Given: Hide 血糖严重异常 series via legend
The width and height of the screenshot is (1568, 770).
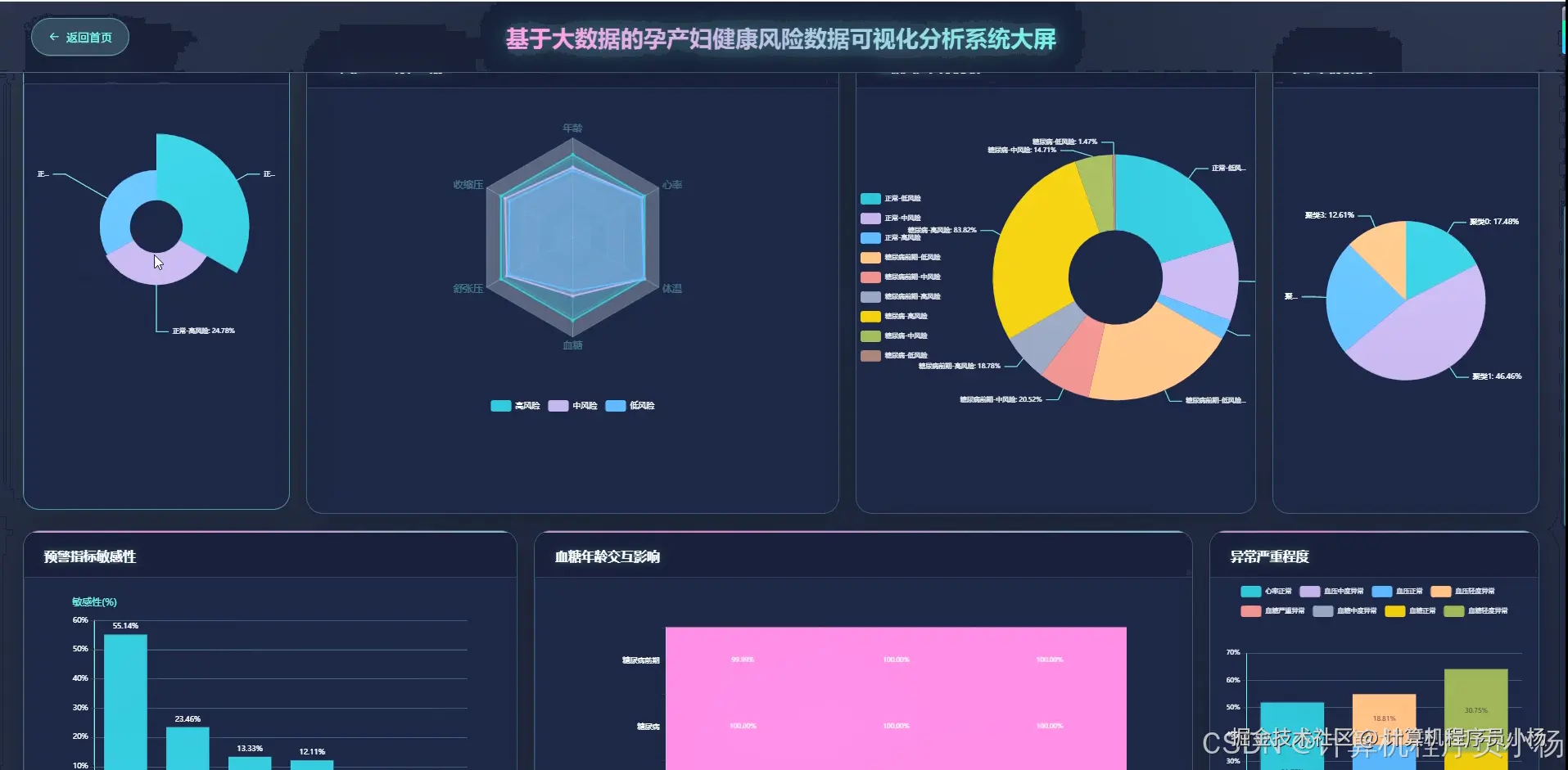Looking at the screenshot, I should click(1272, 611).
